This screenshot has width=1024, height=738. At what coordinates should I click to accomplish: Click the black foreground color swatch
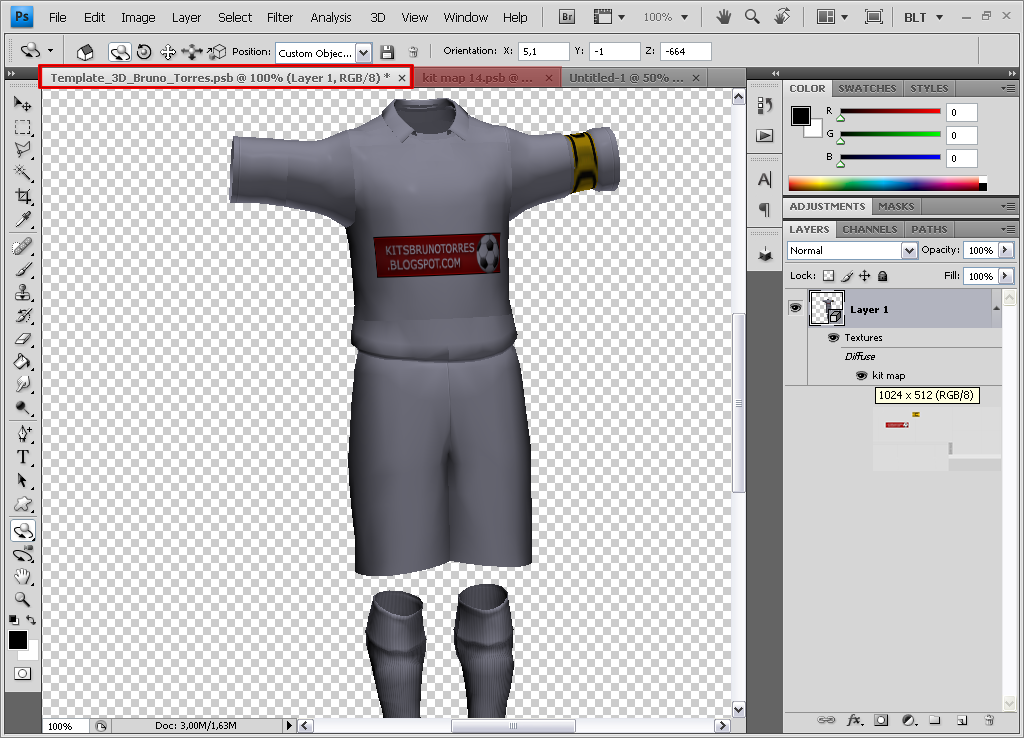click(x=18, y=640)
